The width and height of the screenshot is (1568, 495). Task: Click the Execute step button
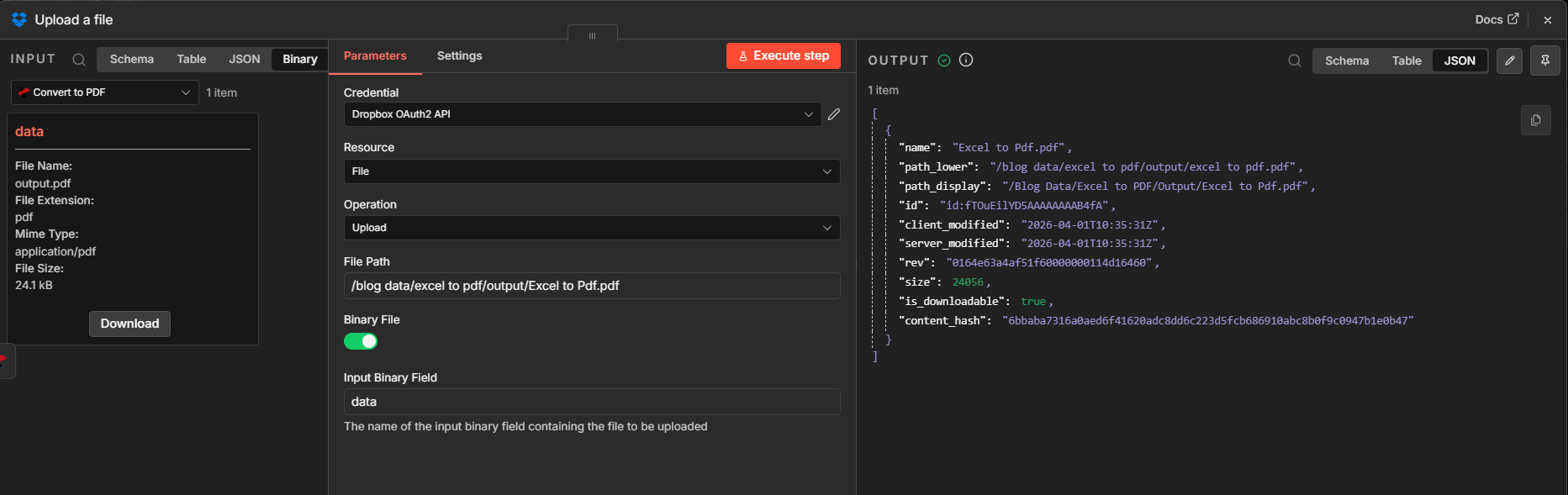[x=783, y=56]
